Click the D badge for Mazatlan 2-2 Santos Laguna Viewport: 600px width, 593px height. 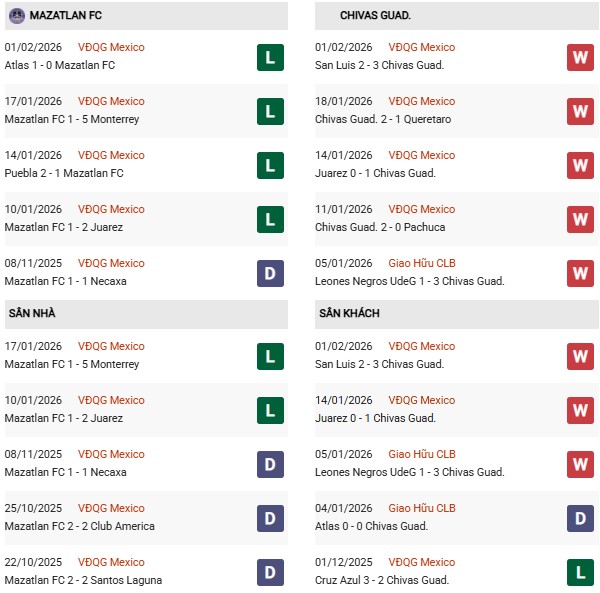point(270,572)
